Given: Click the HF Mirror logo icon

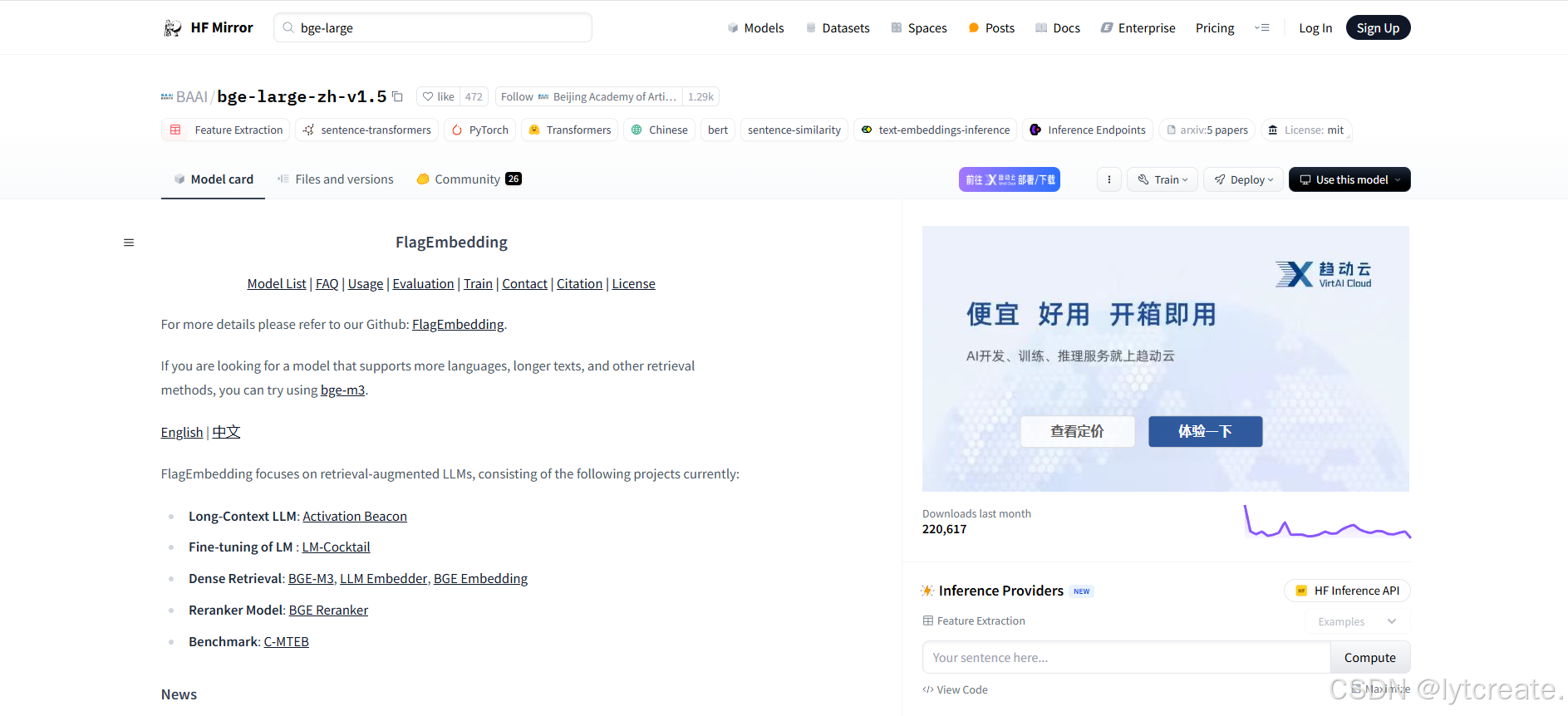Looking at the screenshot, I should pyautogui.click(x=172, y=28).
